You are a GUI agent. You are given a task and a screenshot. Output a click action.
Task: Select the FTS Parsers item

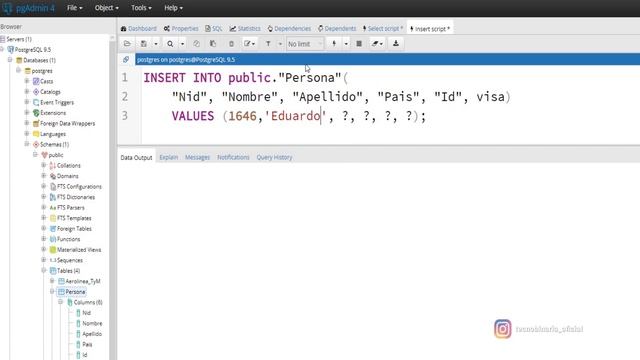coord(70,208)
